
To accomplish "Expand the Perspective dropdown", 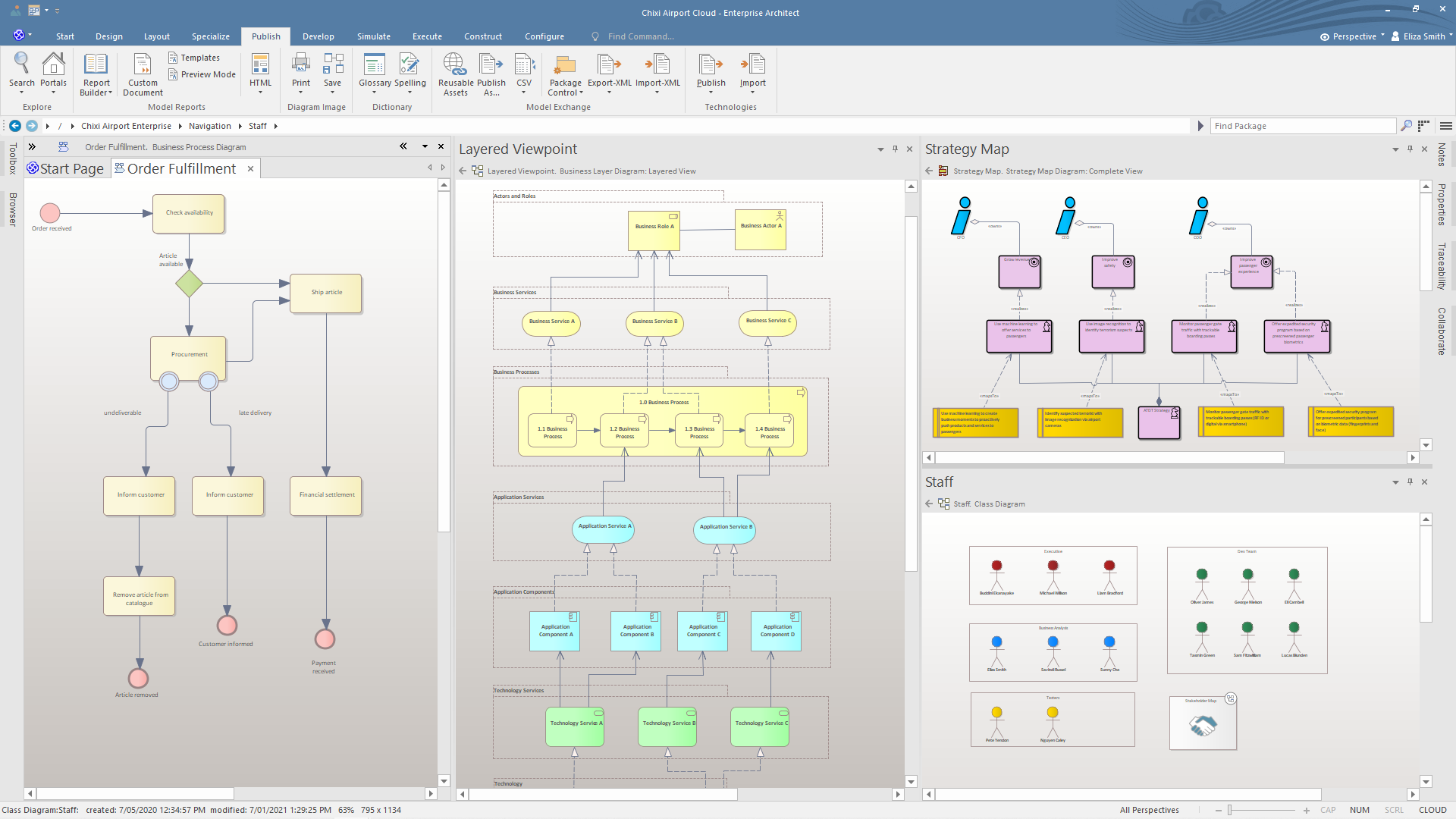I will (x=1354, y=36).
